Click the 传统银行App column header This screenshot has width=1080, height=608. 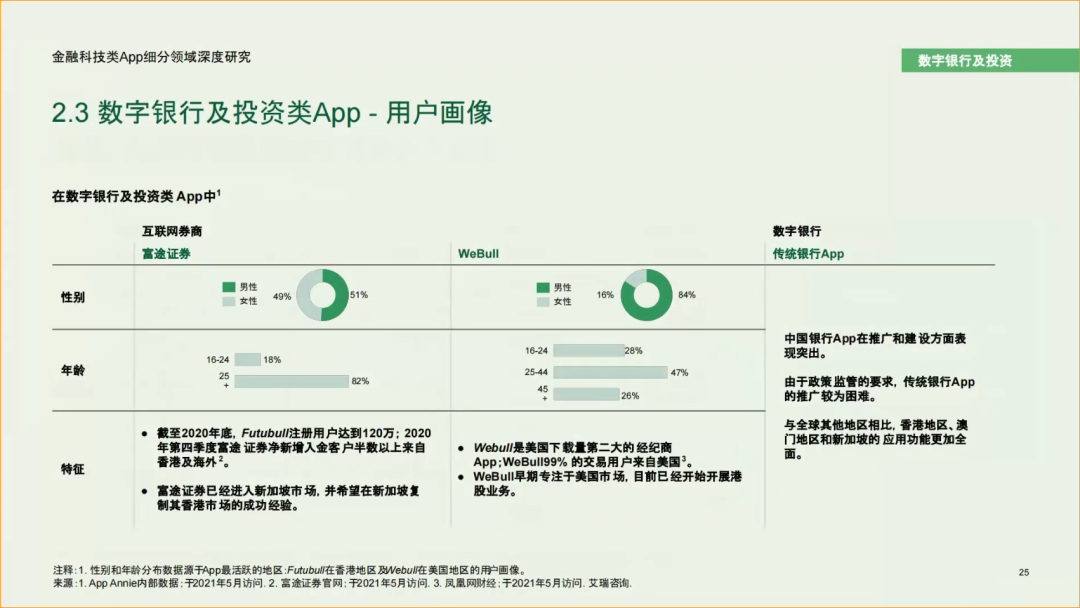tap(808, 253)
